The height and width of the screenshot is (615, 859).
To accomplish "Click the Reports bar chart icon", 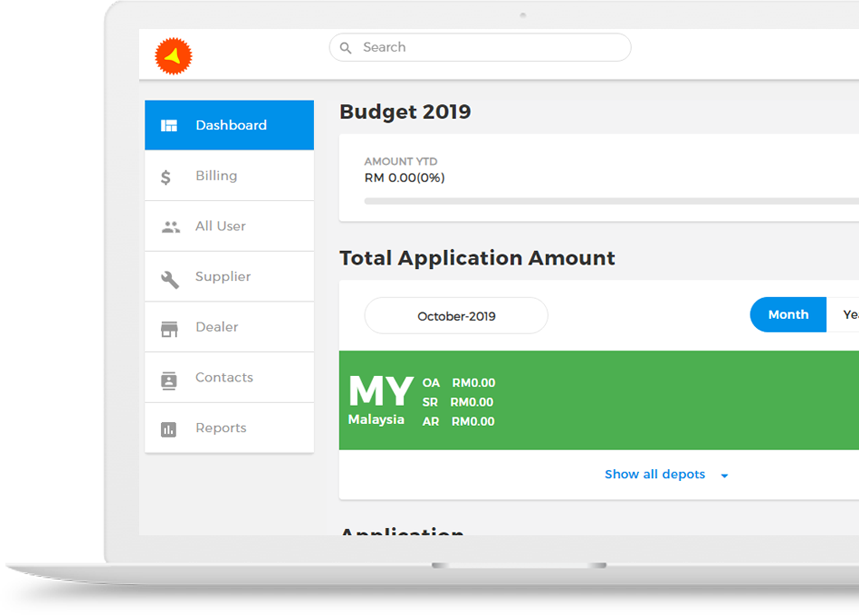I will pyautogui.click(x=169, y=429).
